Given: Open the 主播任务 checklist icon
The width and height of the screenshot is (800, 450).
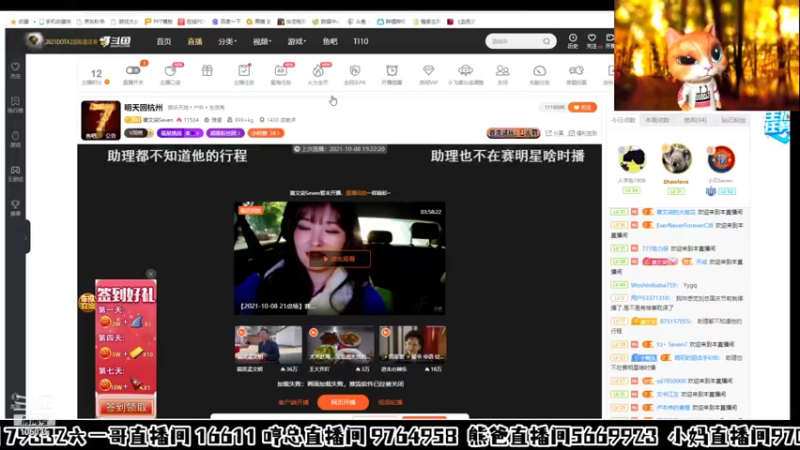Looking at the screenshot, I should coord(244,74).
